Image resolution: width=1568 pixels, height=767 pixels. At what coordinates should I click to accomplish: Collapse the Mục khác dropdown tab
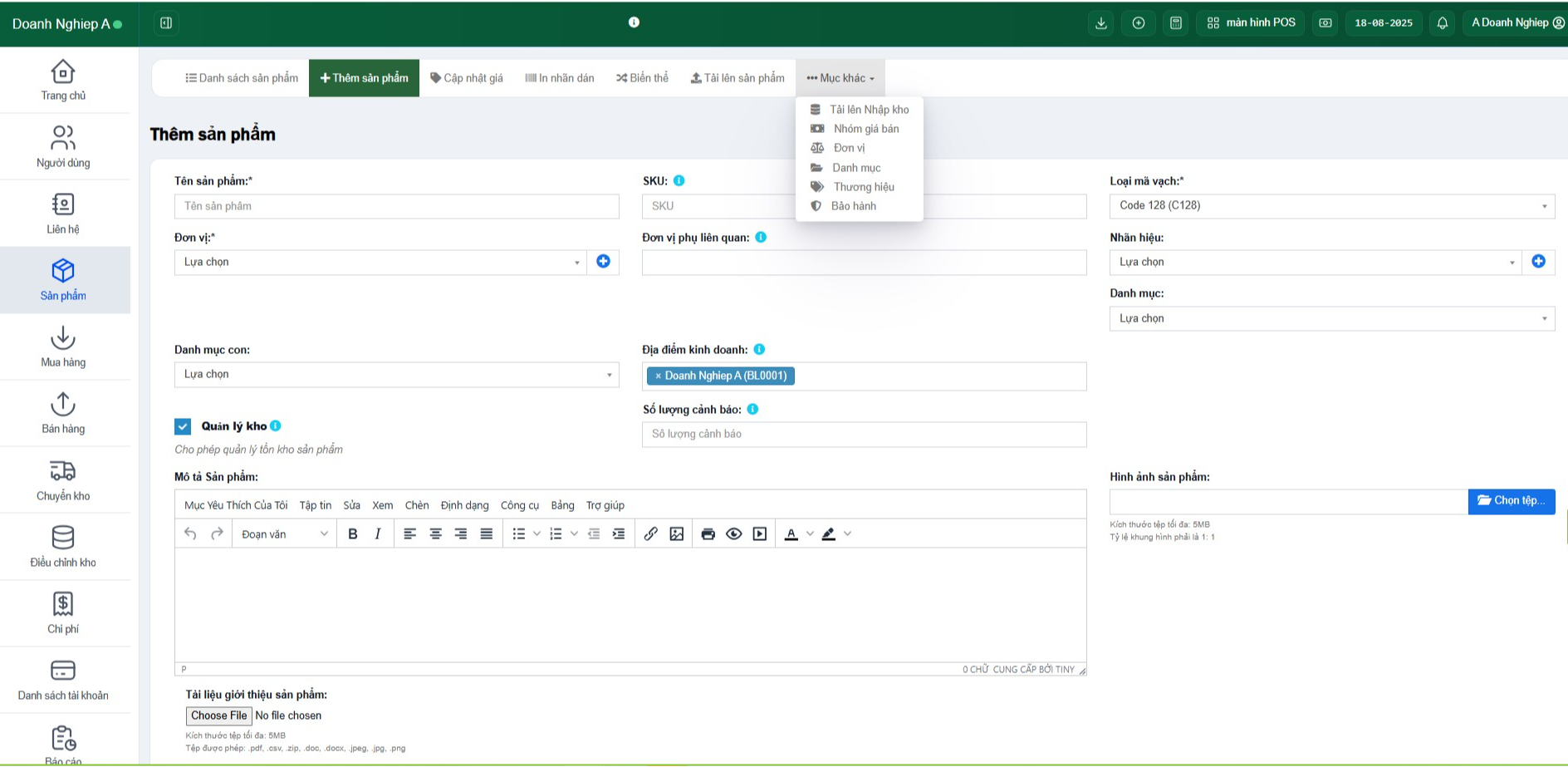pos(840,78)
